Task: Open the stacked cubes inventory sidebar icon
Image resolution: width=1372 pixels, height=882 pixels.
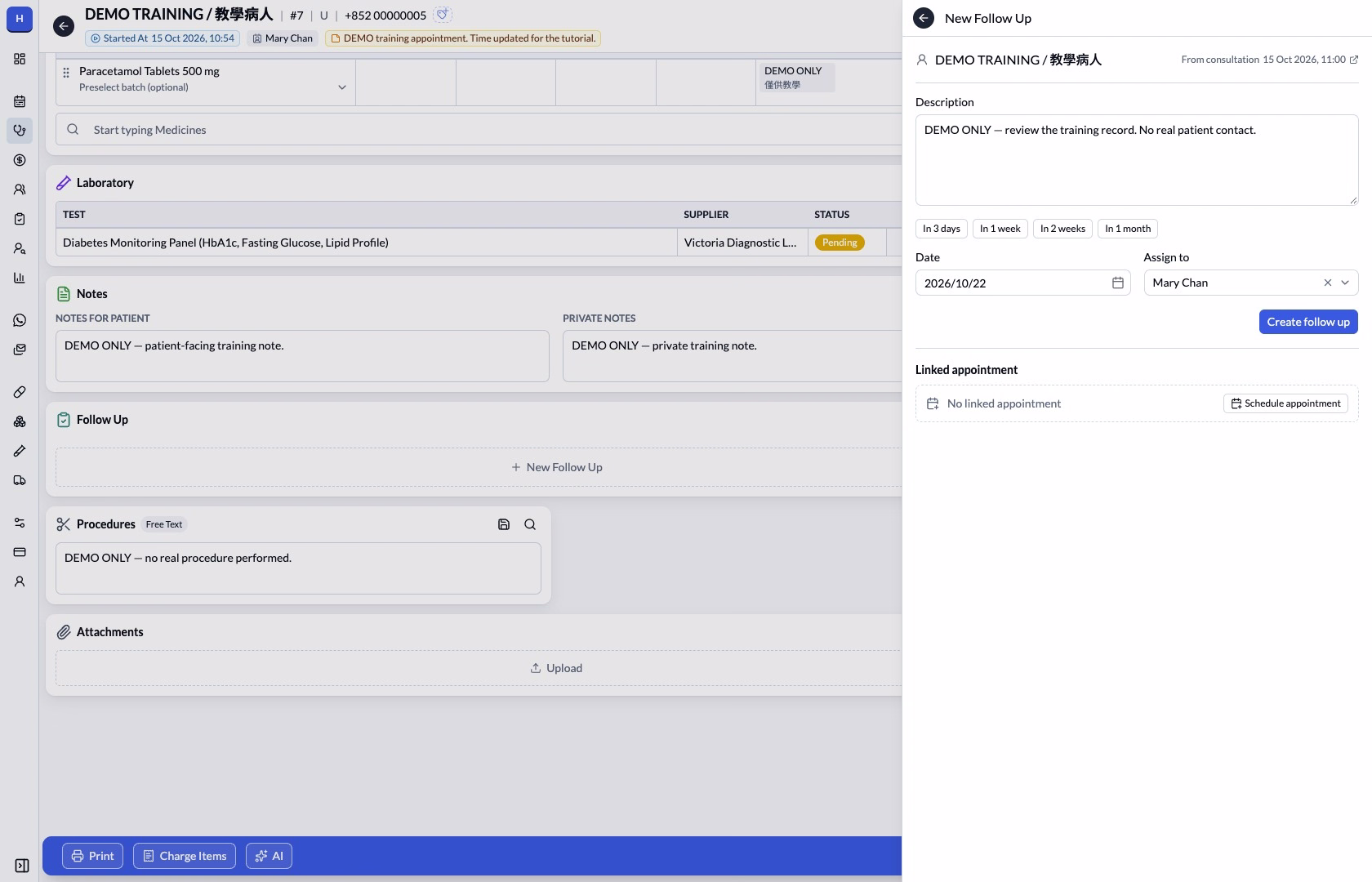Action: (20, 421)
